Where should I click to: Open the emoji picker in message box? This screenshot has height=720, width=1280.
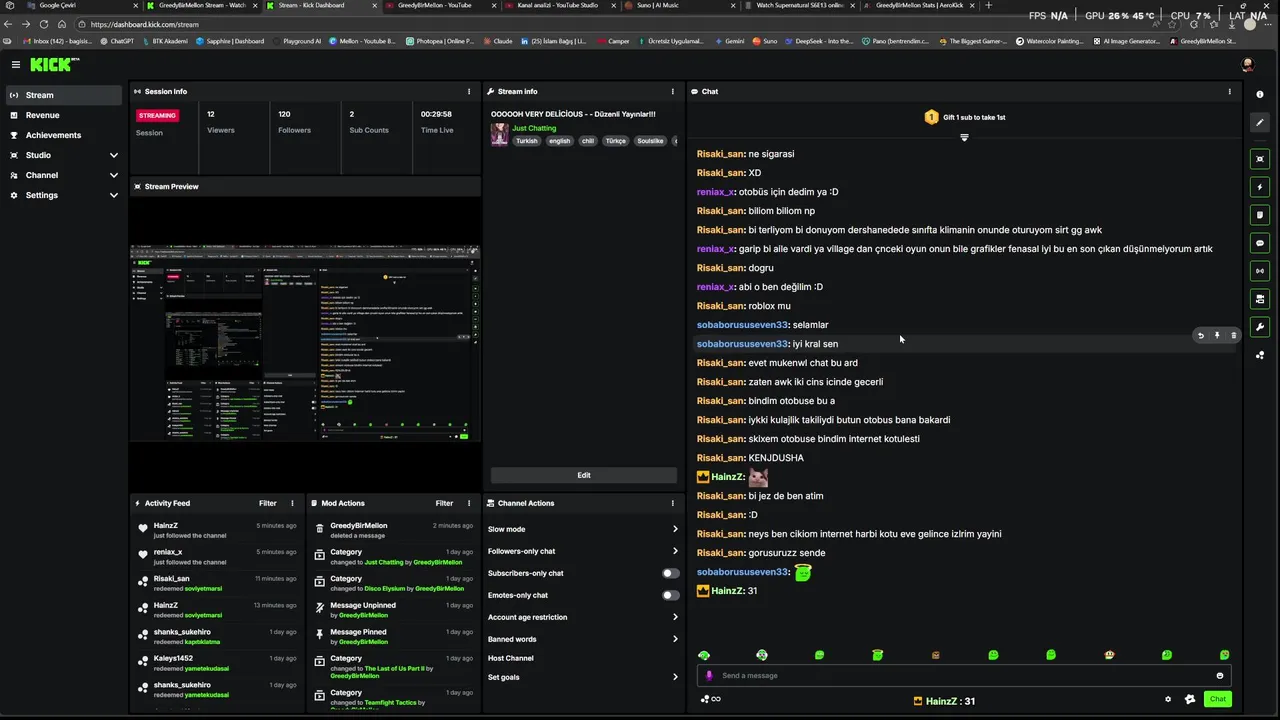pos(1219,675)
